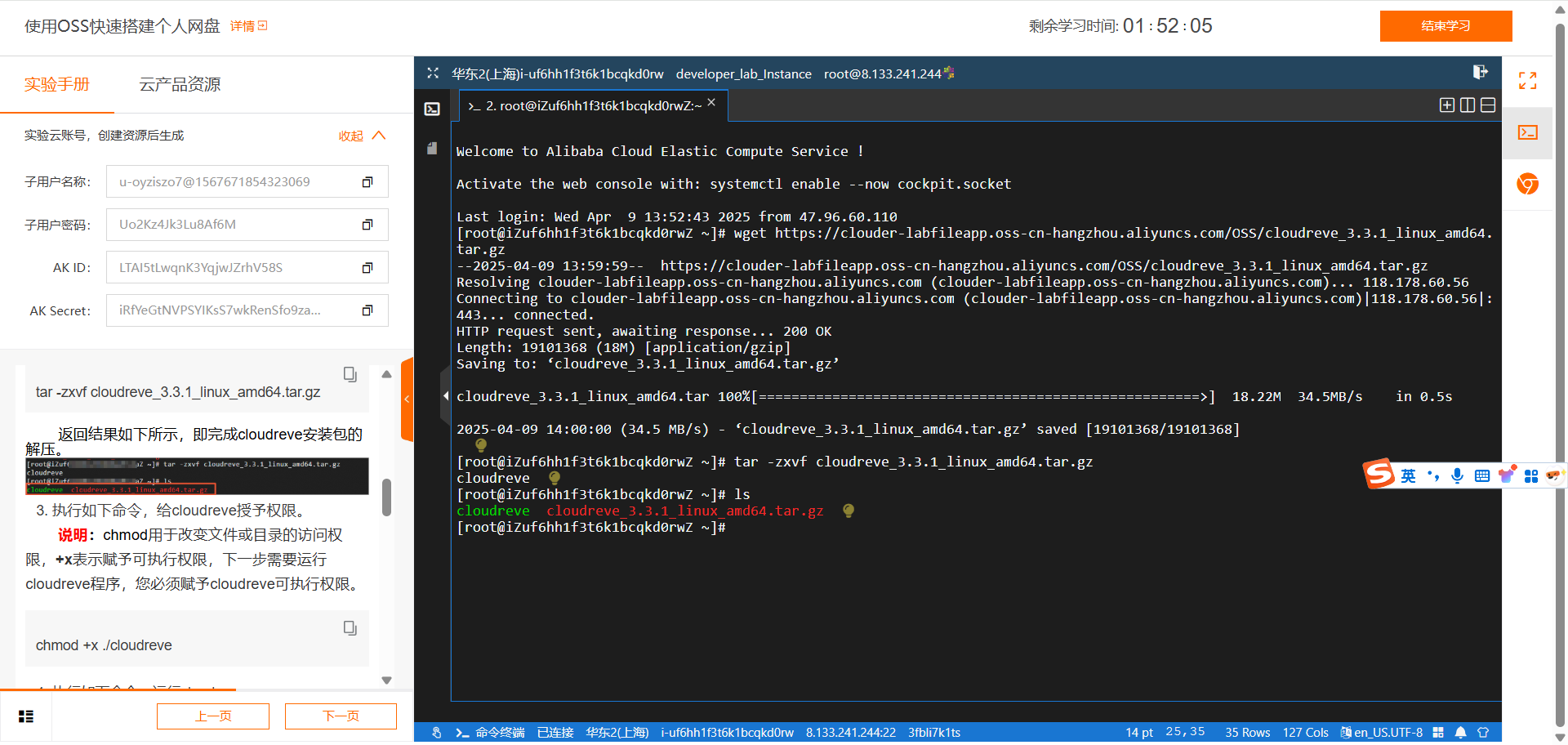Split the terminal horizontally
The width and height of the screenshot is (1568, 745).
pyautogui.click(x=1488, y=105)
